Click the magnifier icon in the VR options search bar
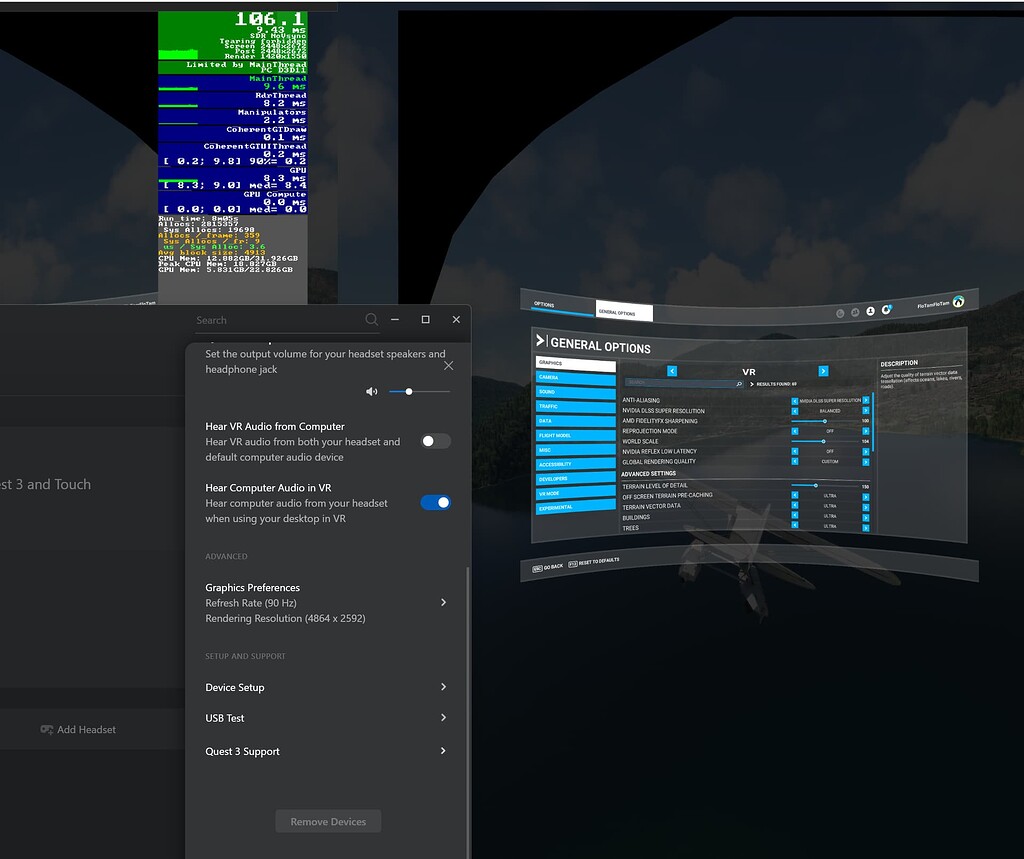Image resolution: width=1024 pixels, height=859 pixels. (x=739, y=384)
